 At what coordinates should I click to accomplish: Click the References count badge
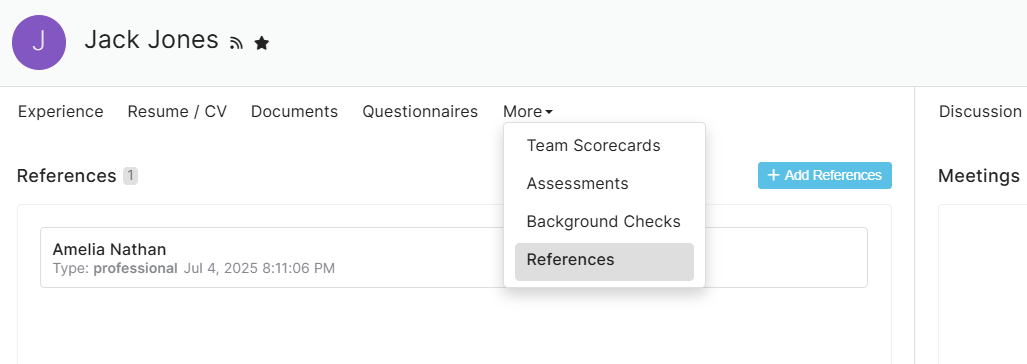click(130, 175)
